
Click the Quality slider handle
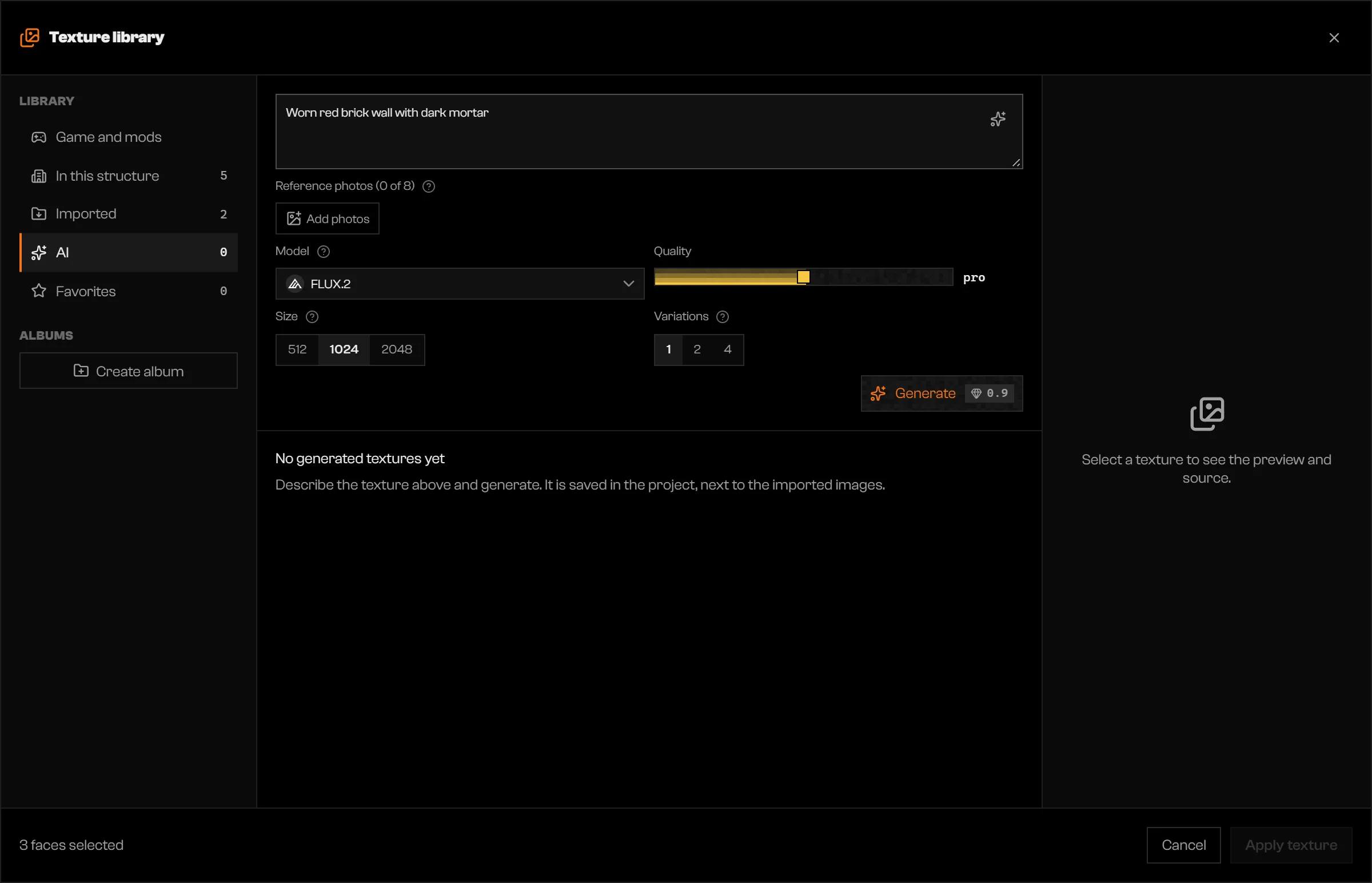click(804, 277)
